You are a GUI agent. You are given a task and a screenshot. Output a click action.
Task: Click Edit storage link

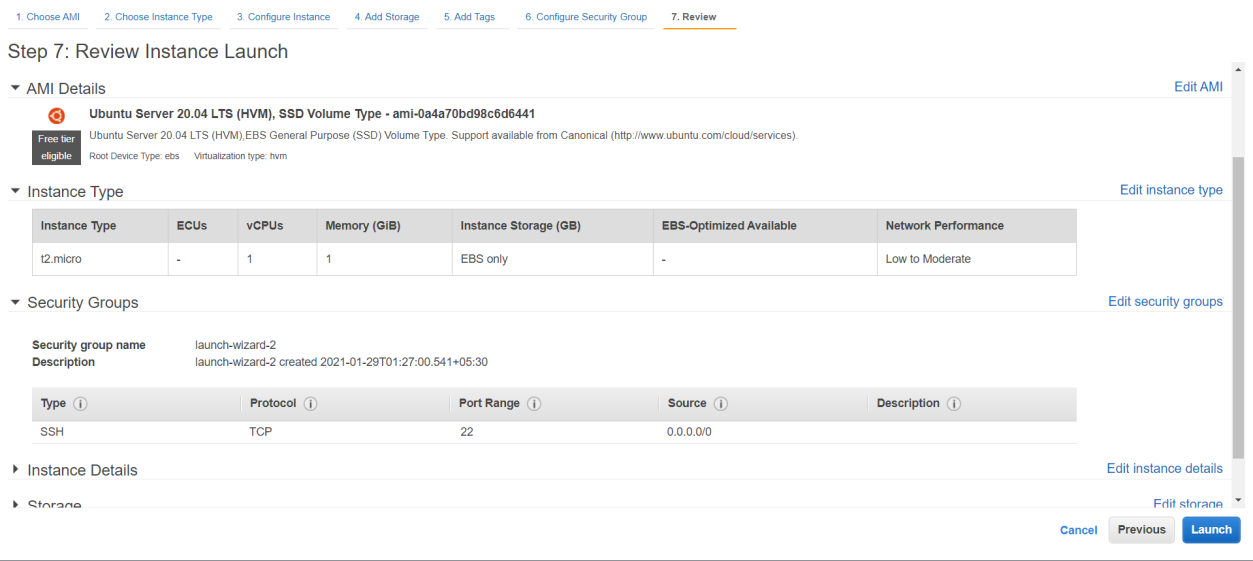point(1188,504)
